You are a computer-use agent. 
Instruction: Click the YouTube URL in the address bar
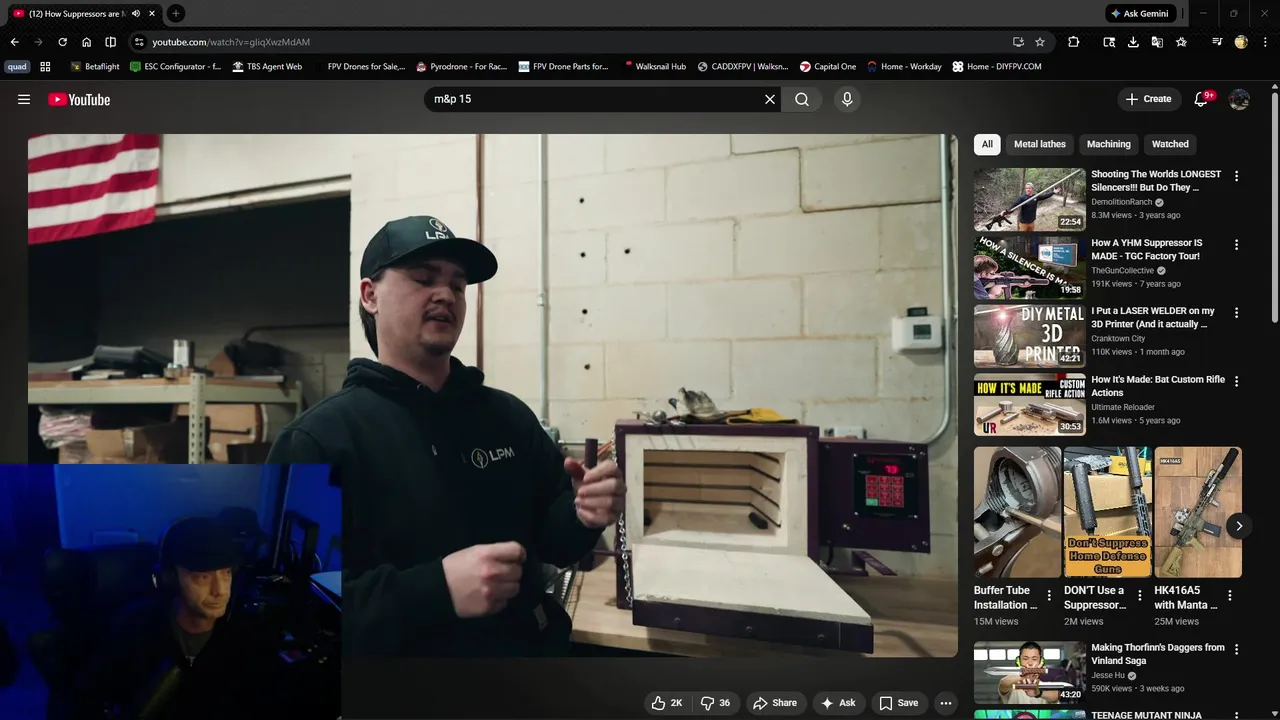pos(231,42)
